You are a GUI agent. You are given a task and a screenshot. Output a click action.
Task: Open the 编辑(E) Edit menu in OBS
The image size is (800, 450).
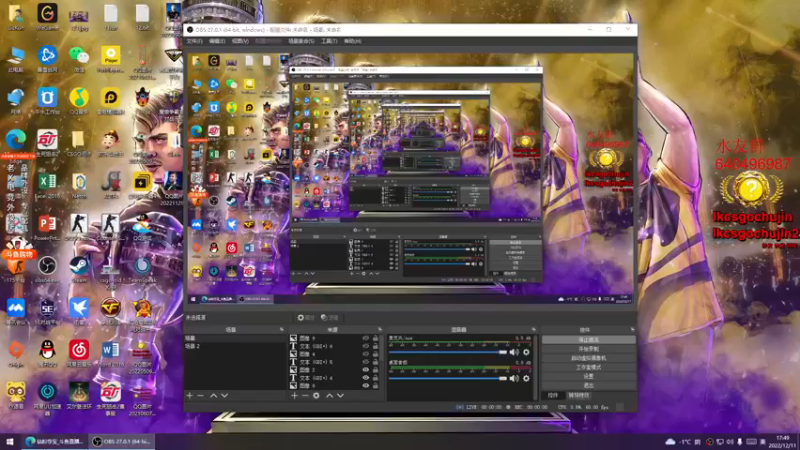point(217,41)
